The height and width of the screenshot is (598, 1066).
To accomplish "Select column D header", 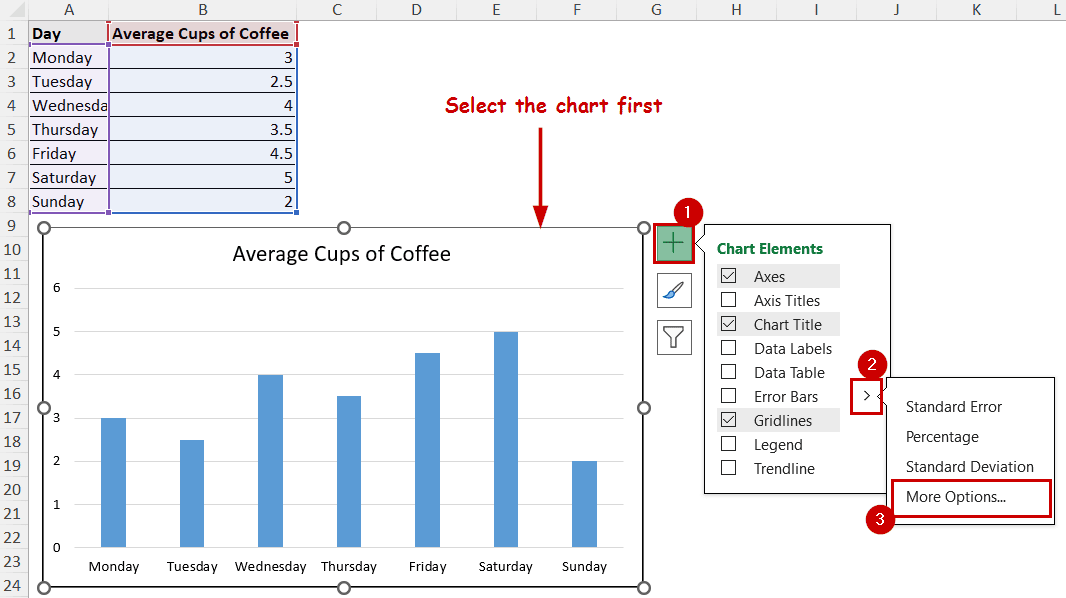I will pos(416,10).
